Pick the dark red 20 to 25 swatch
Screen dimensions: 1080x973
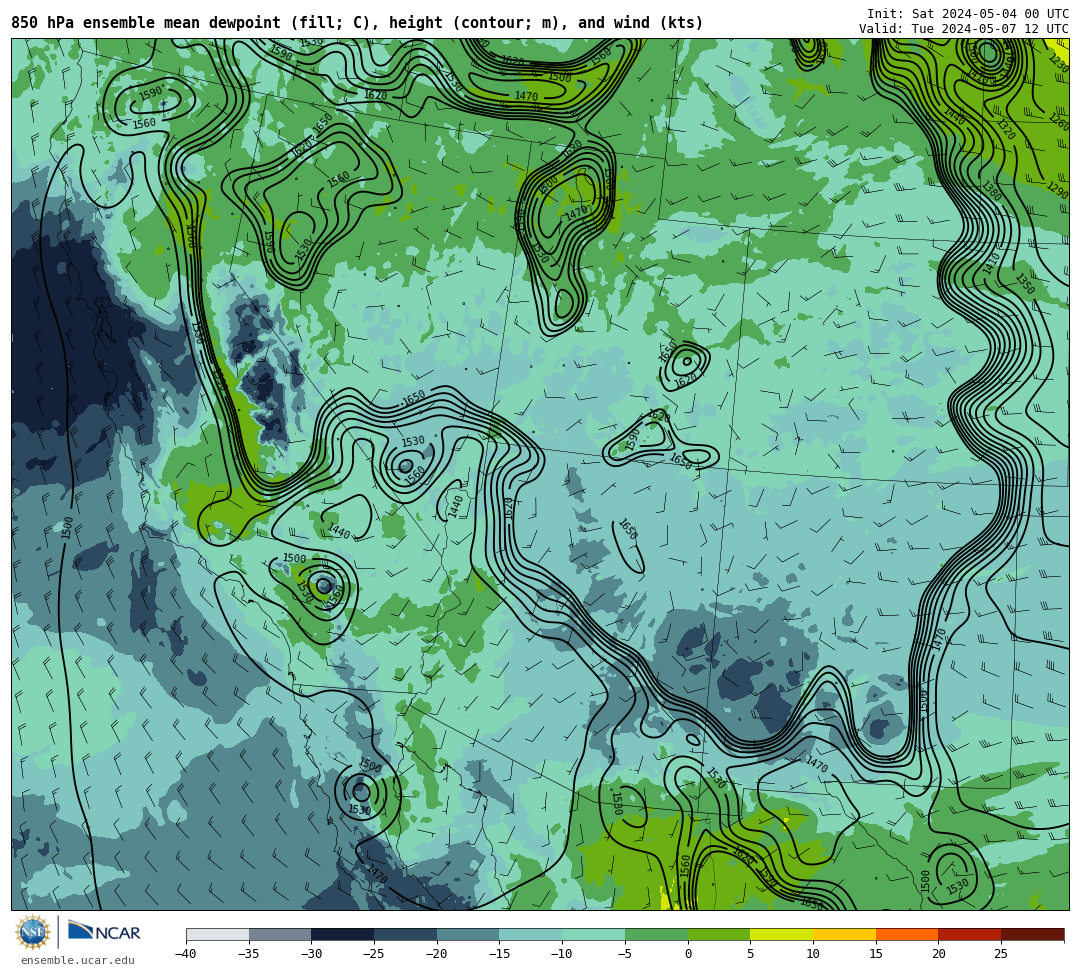969,934
